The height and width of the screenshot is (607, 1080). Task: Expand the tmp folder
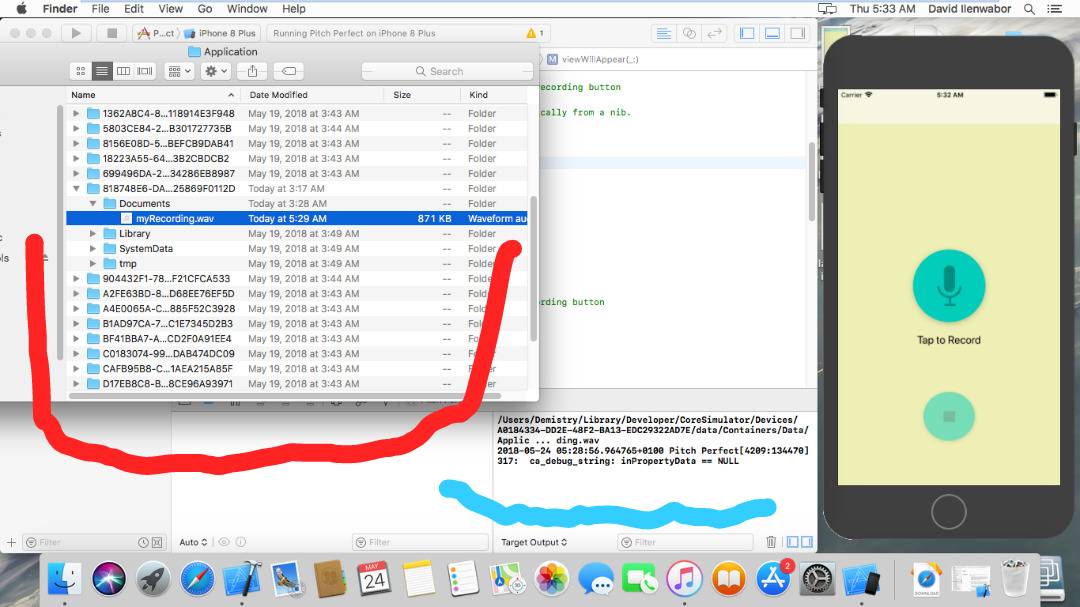(x=93, y=263)
